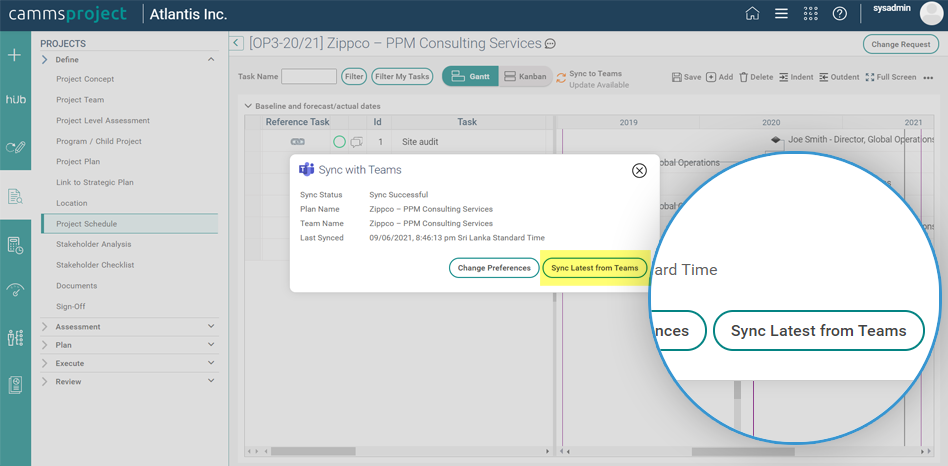Screen dimensions: 948x466
Task: Select Project Schedule in sidebar
Action: click(129, 224)
